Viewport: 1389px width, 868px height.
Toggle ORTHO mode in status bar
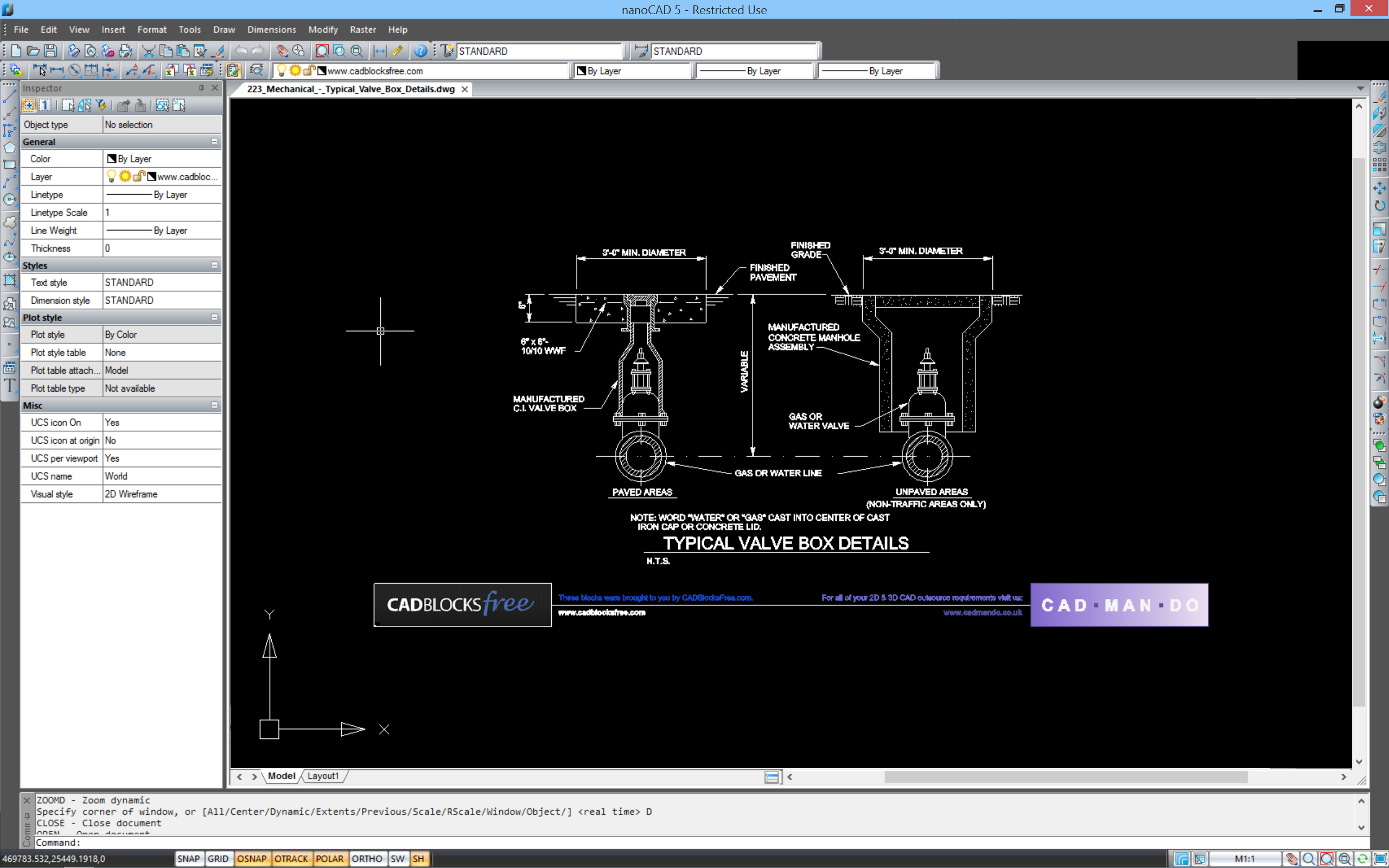coord(366,858)
